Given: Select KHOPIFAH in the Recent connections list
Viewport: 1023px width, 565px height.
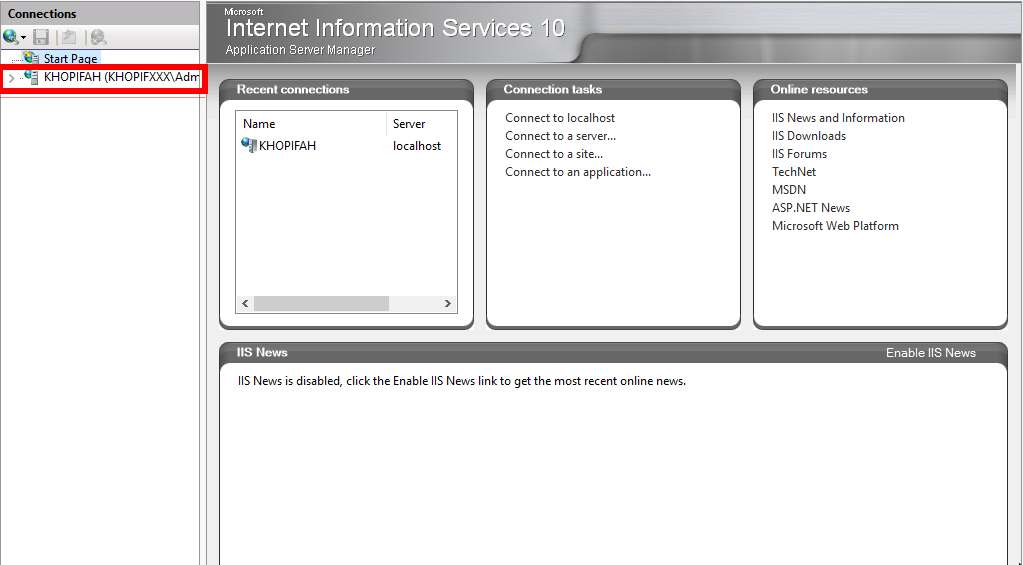Looking at the screenshot, I should pyautogui.click(x=287, y=145).
